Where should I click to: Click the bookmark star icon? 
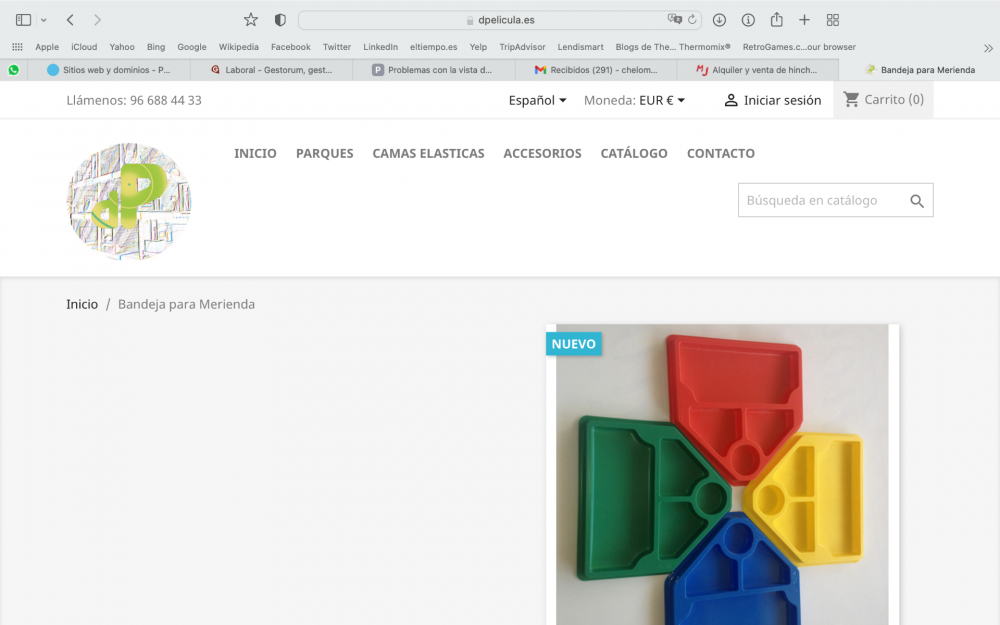click(251, 20)
